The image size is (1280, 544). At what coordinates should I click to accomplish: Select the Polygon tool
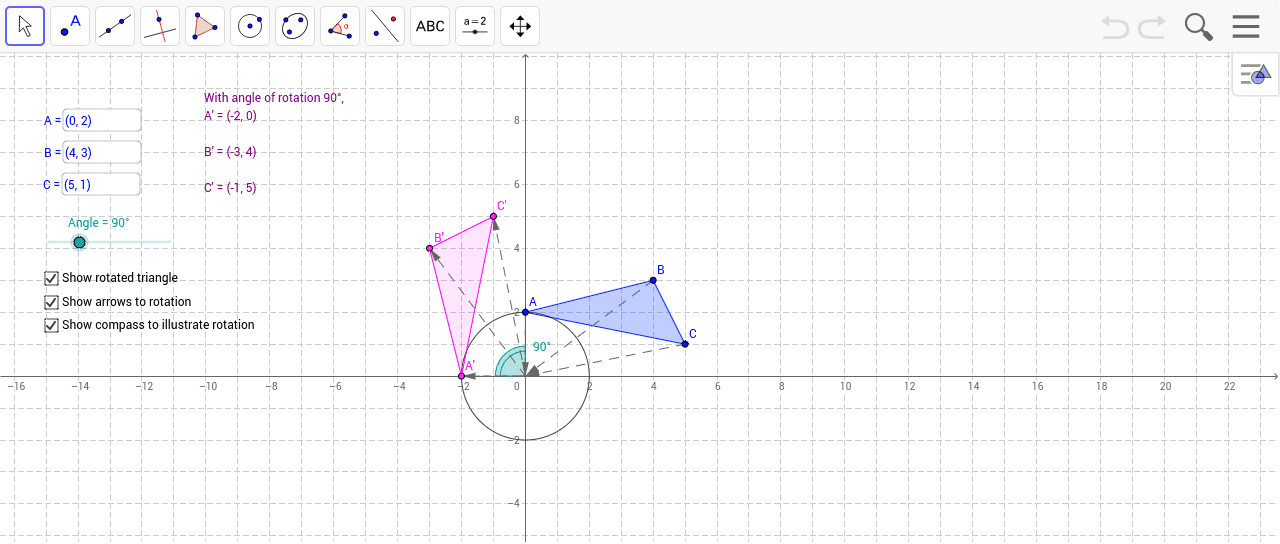205,26
